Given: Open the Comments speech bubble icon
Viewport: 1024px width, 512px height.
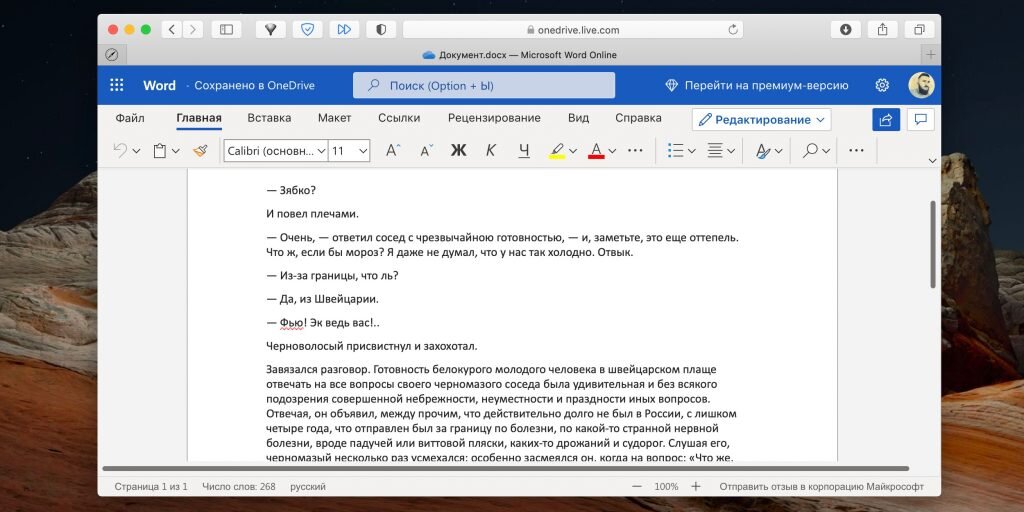Looking at the screenshot, I should click(x=921, y=120).
